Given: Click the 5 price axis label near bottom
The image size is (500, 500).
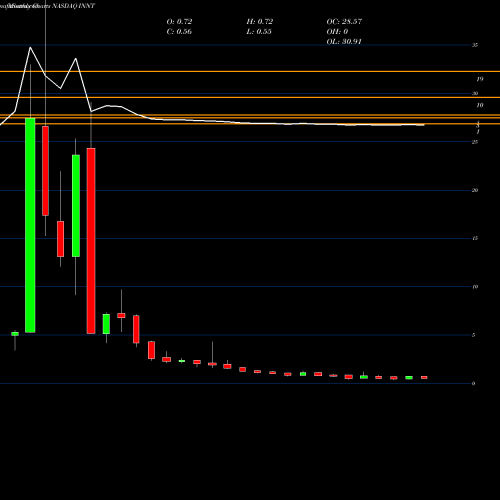Looking at the screenshot, I should click(x=473, y=335).
